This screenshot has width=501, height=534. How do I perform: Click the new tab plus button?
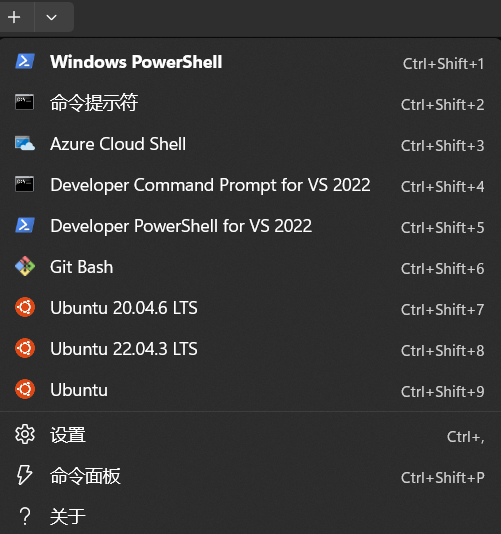(14, 17)
